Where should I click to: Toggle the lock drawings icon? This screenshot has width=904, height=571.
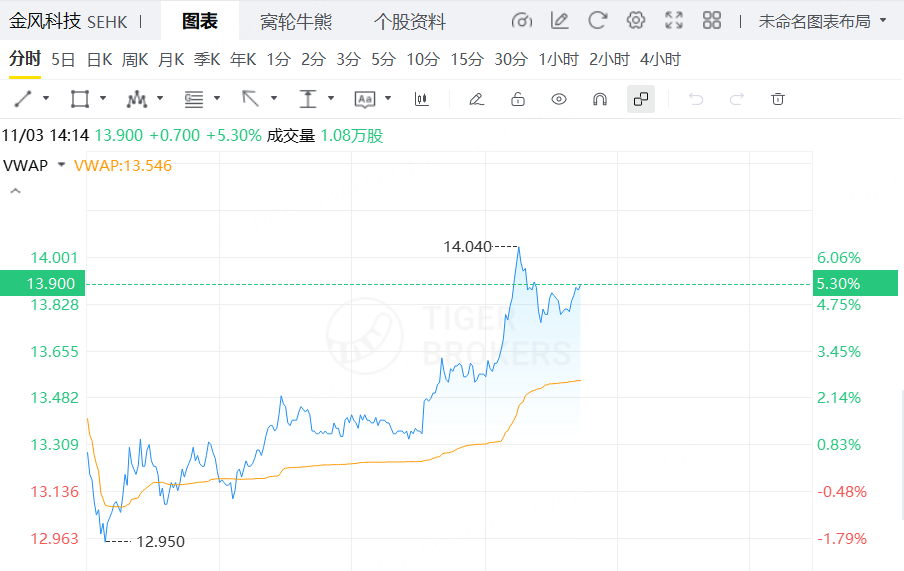coord(518,99)
